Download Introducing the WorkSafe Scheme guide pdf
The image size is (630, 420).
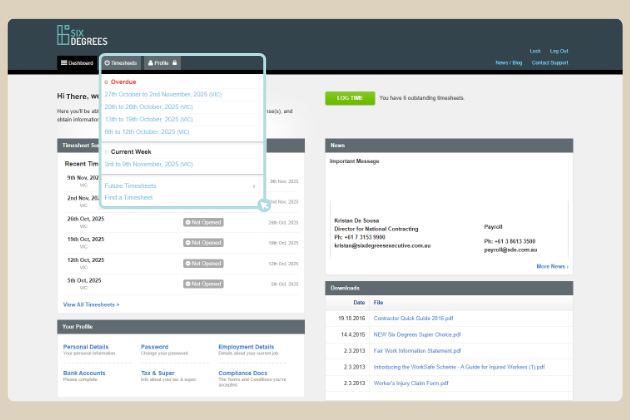pyautogui.click(x=459, y=367)
